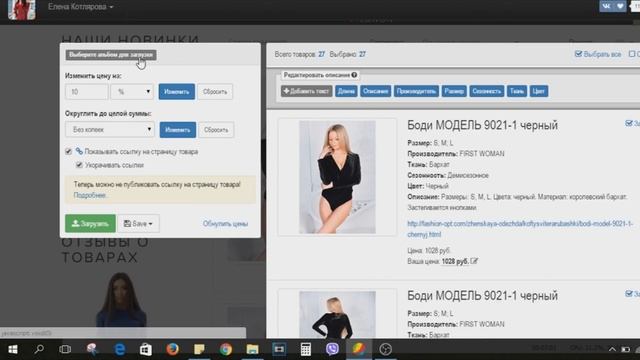Screen dimensions: 640x360
Task: Insert the Размер description tag
Action: pos(454,91)
